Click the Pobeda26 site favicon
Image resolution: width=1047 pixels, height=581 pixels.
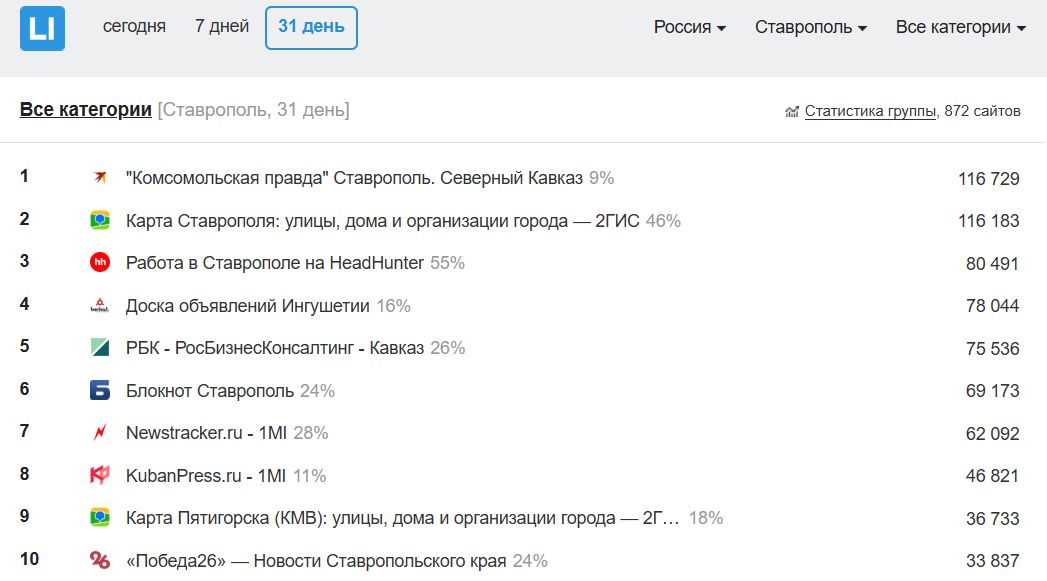[x=99, y=560]
